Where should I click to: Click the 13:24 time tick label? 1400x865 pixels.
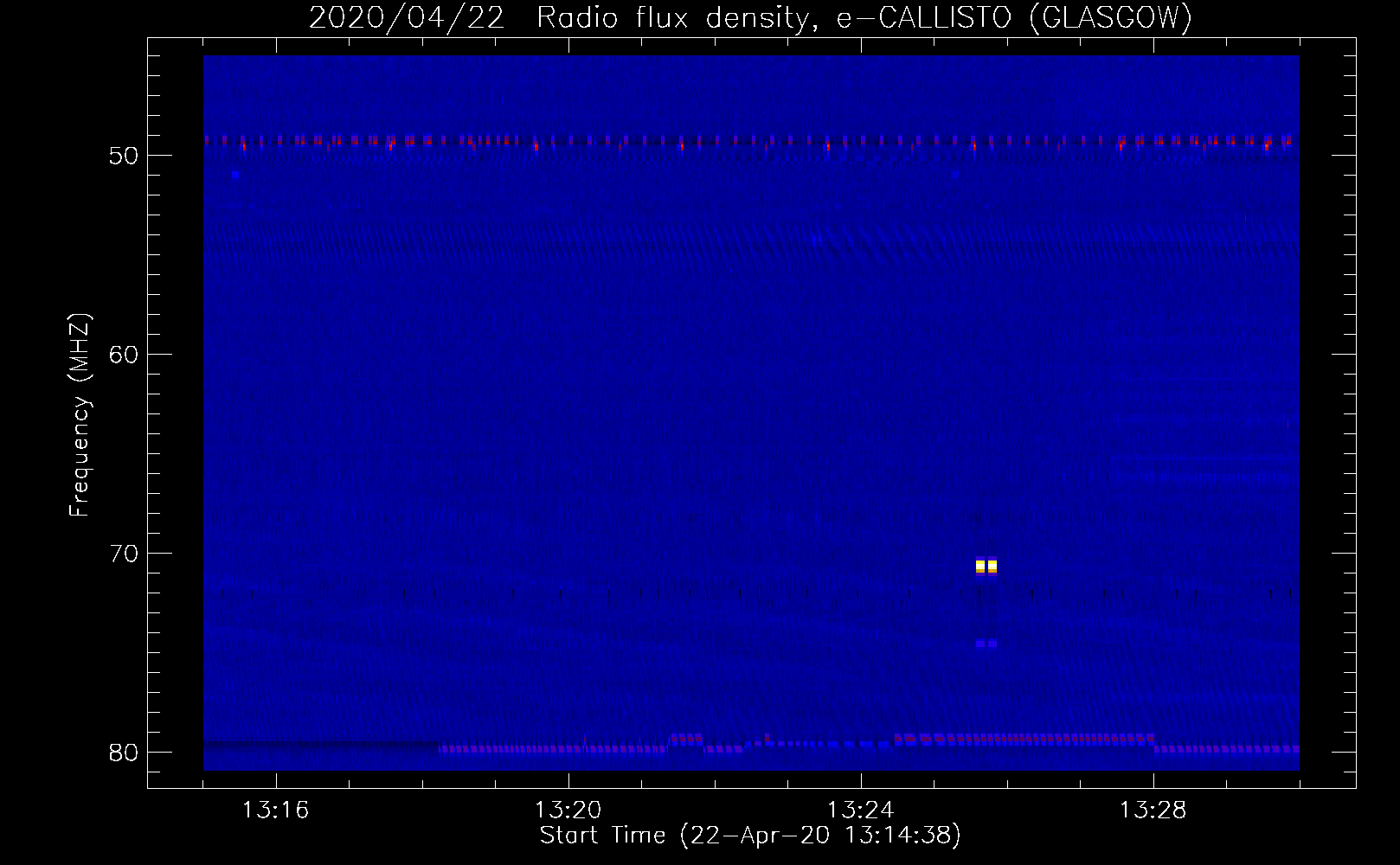pyautogui.click(x=860, y=811)
